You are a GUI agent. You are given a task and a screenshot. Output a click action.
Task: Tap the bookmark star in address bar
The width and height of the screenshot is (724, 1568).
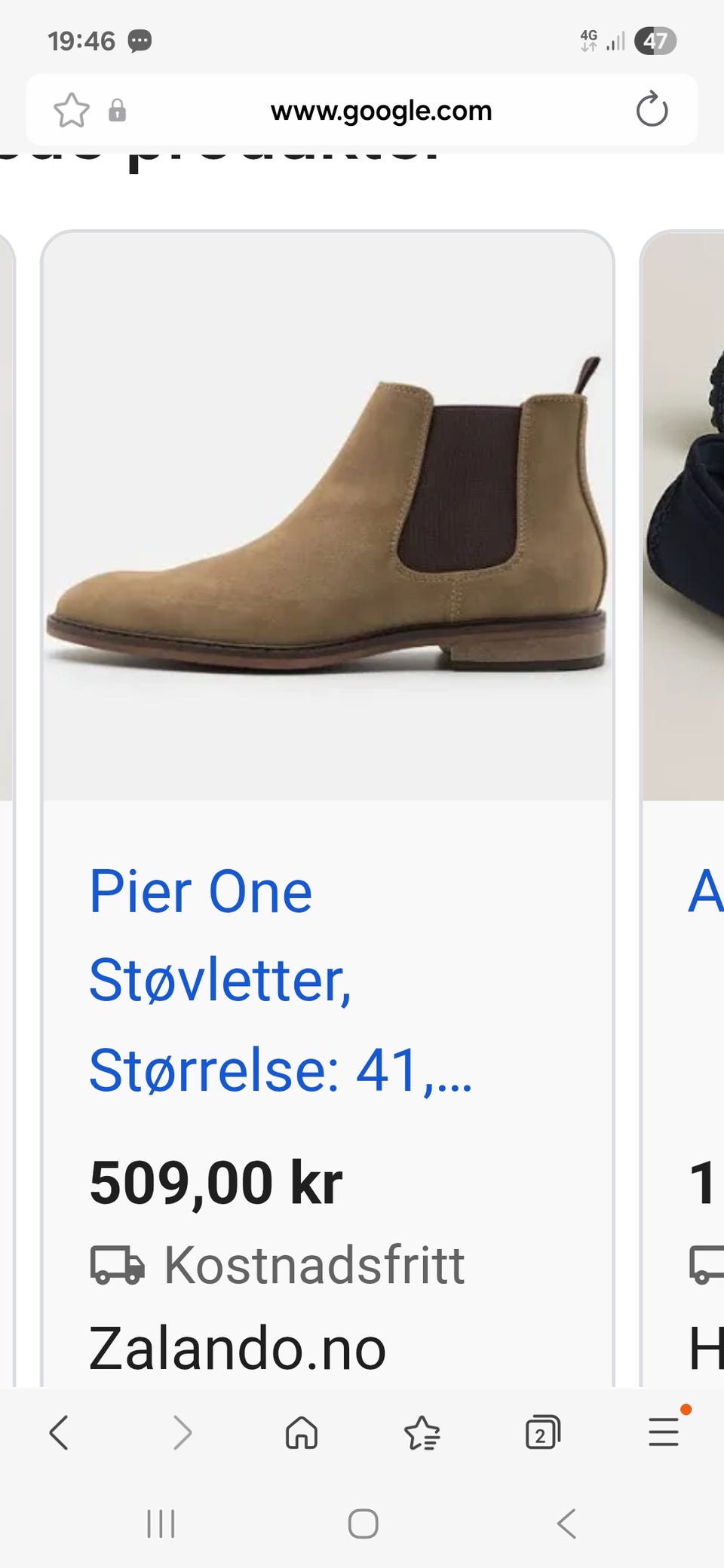(72, 111)
